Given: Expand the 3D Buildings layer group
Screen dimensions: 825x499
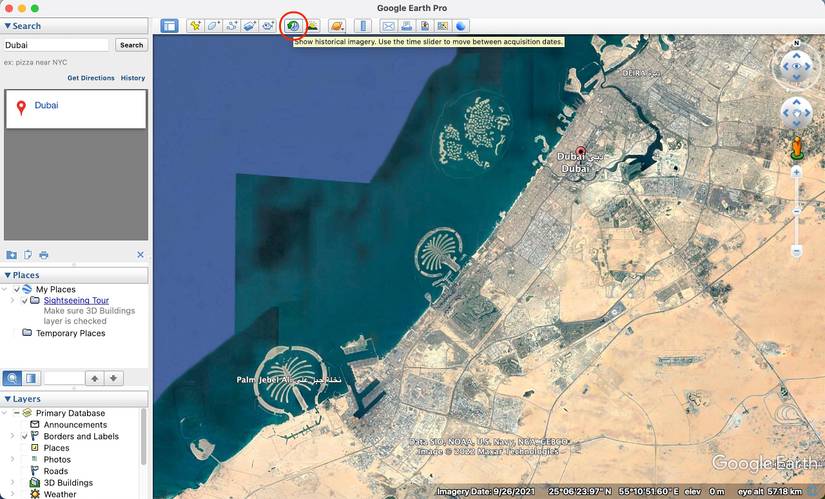Looking at the screenshot, I should [x=13, y=483].
